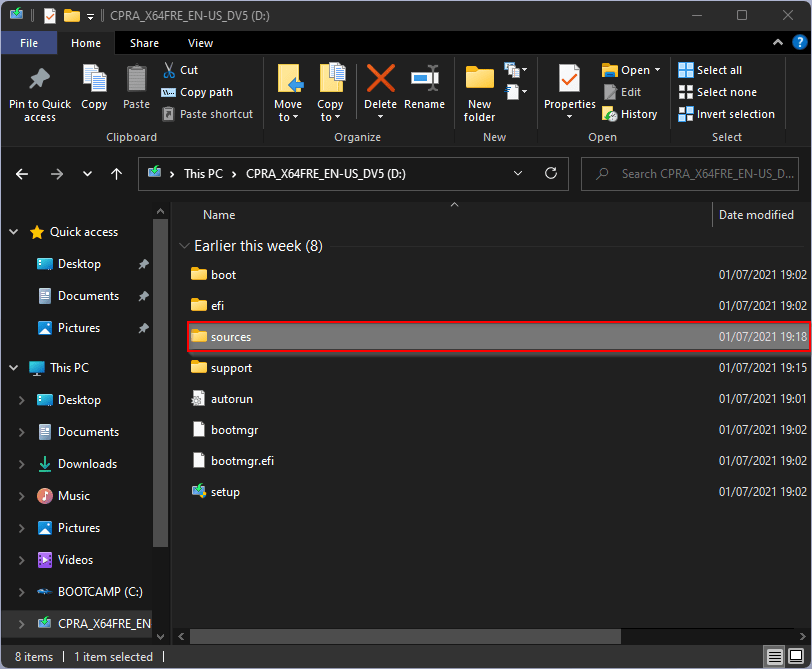The width and height of the screenshot is (812, 669).
Task: Open the recent locations dropdown
Action: [88, 174]
